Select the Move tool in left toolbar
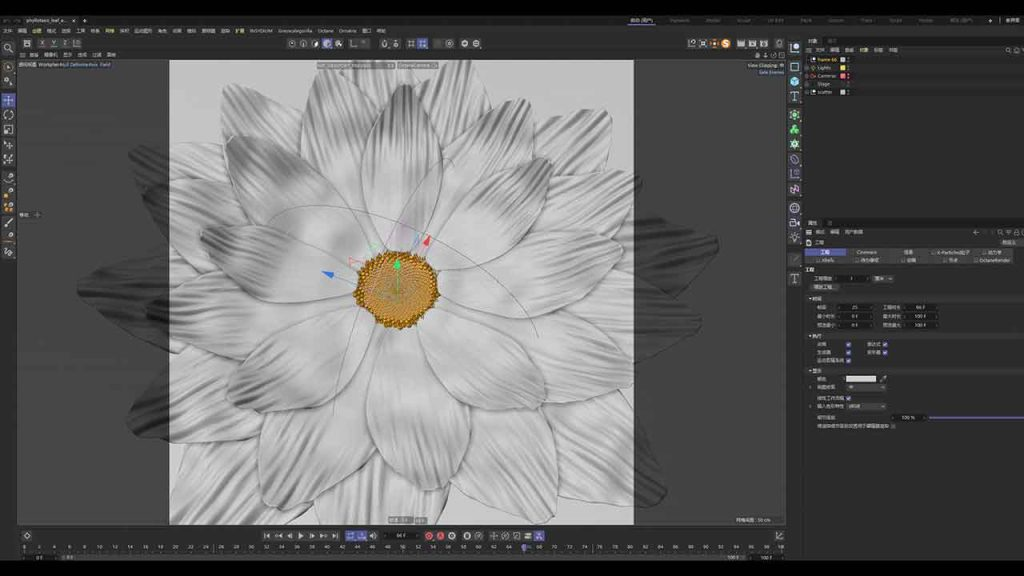Screen dimensions: 1024x576 pyautogui.click(x=8, y=101)
